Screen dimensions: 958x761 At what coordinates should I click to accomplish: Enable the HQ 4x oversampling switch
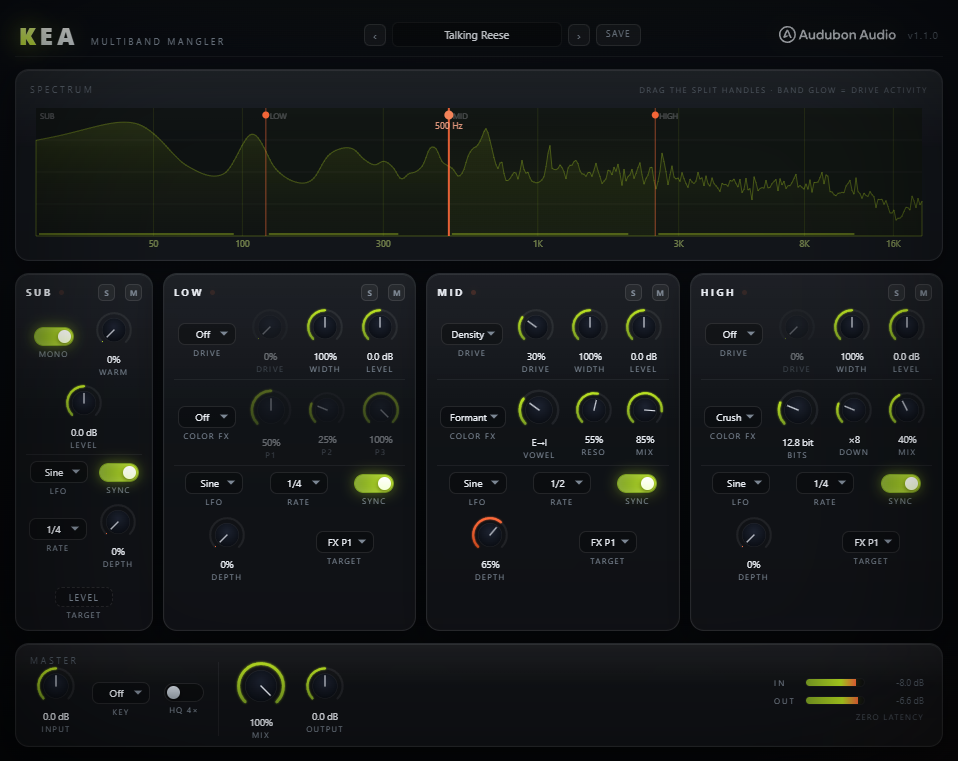pyautogui.click(x=183, y=692)
